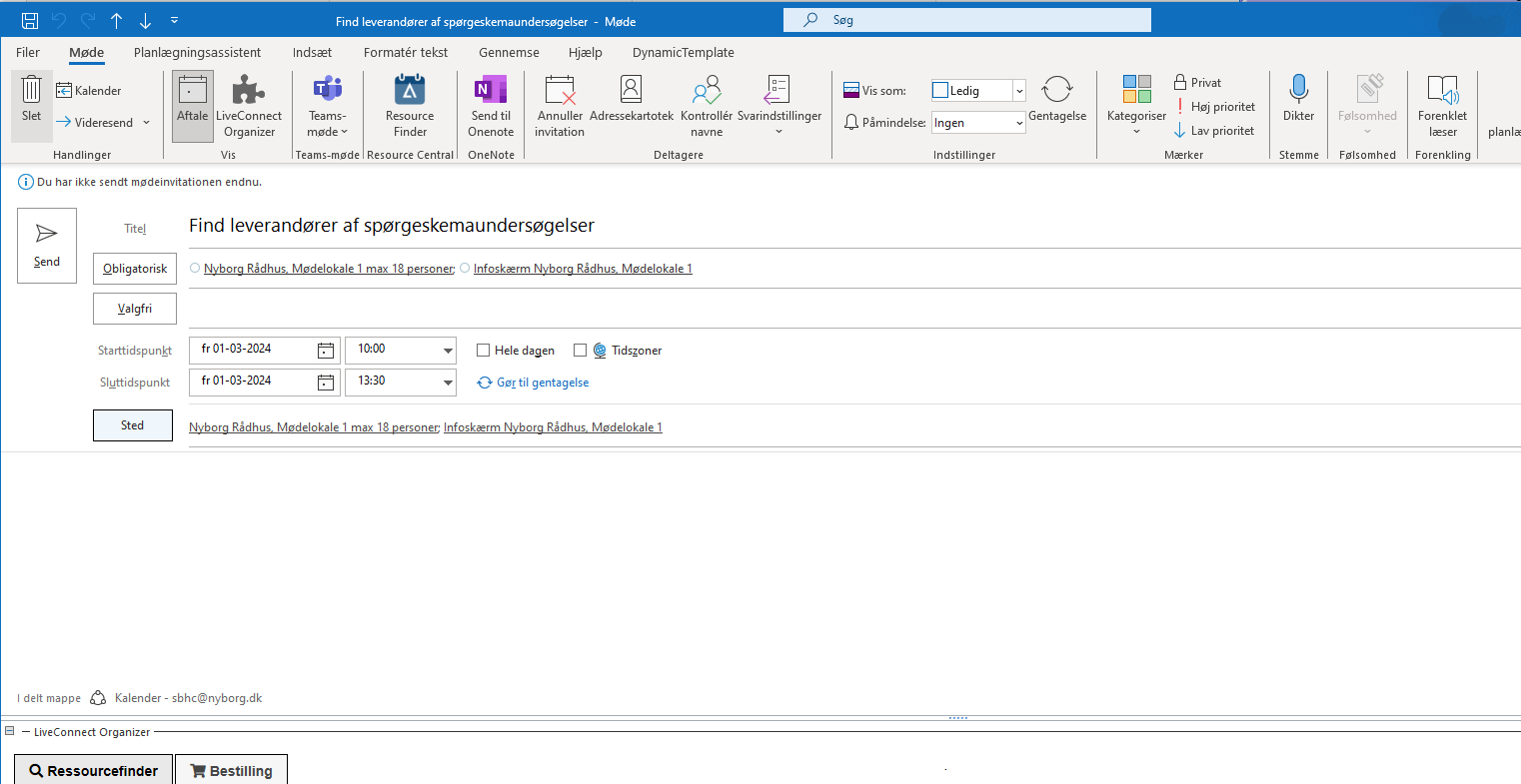Open the Forenklet læser
Image resolution: width=1521 pixels, height=784 pixels.
click(x=1442, y=92)
